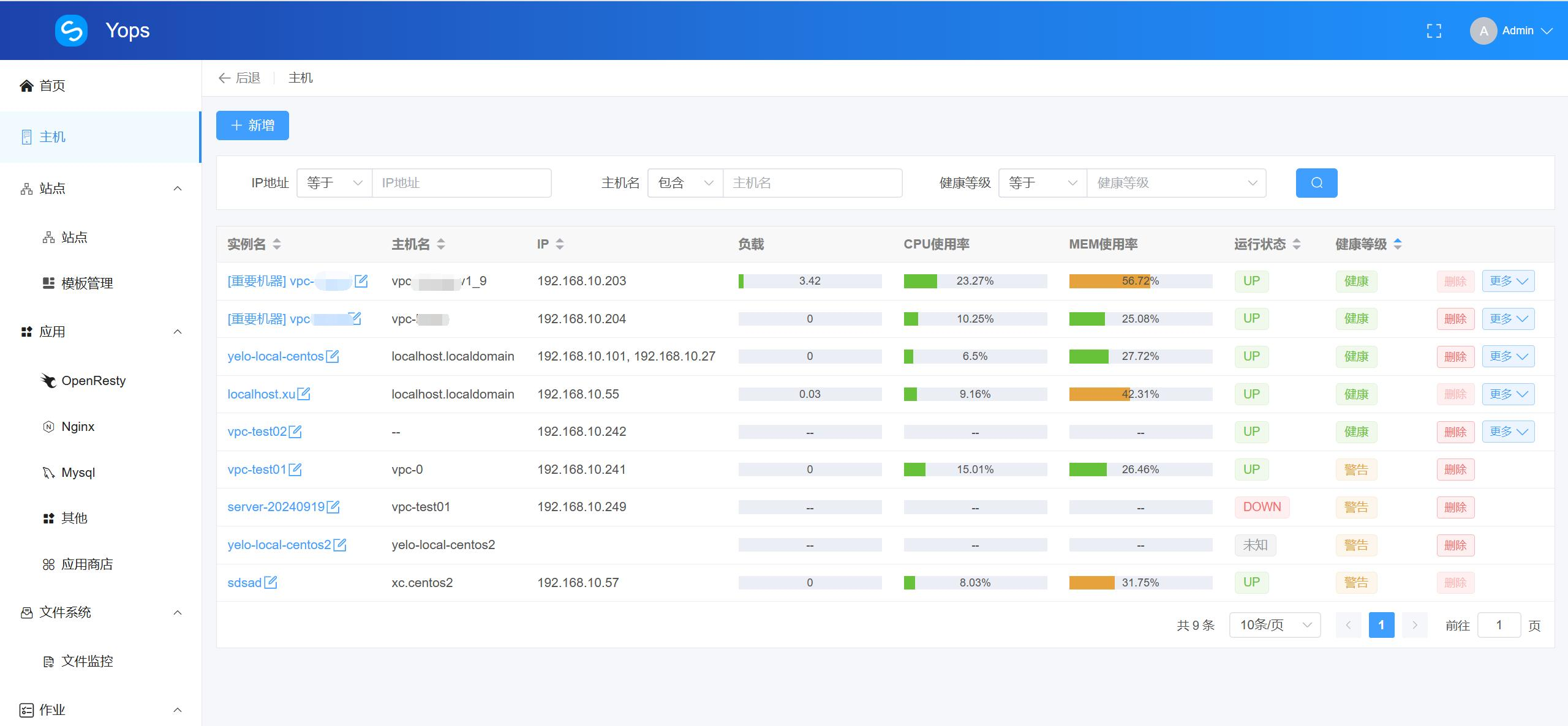Open the 更多 dropdown for vpc-test02
This screenshot has height=726, width=1568.
[x=1508, y=431]
